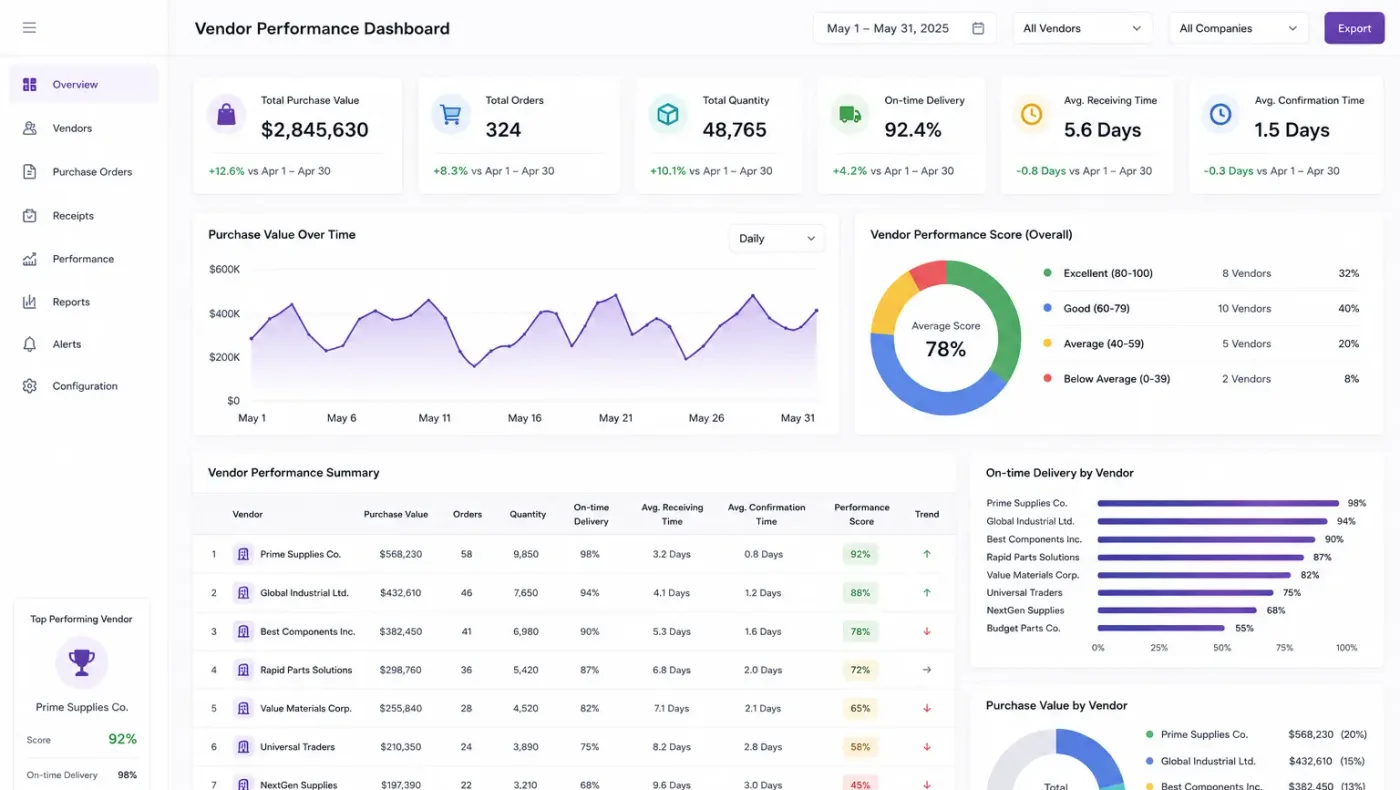
Task: Click the Performance chart icon
Action: 30,259
